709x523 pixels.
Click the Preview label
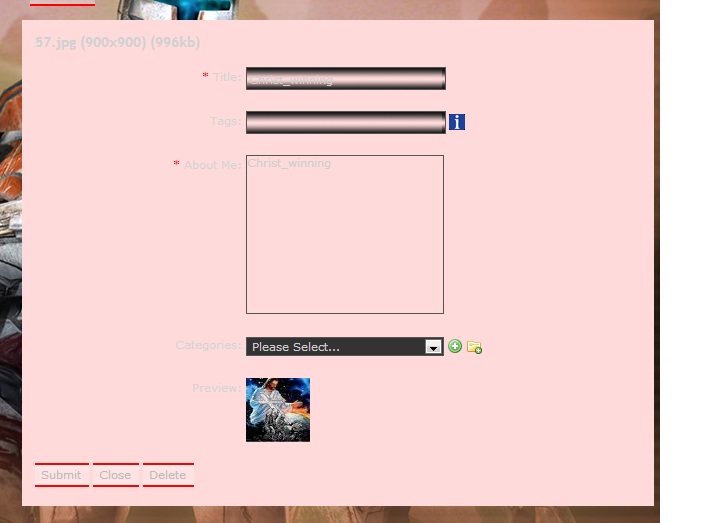tap(217, 388)
